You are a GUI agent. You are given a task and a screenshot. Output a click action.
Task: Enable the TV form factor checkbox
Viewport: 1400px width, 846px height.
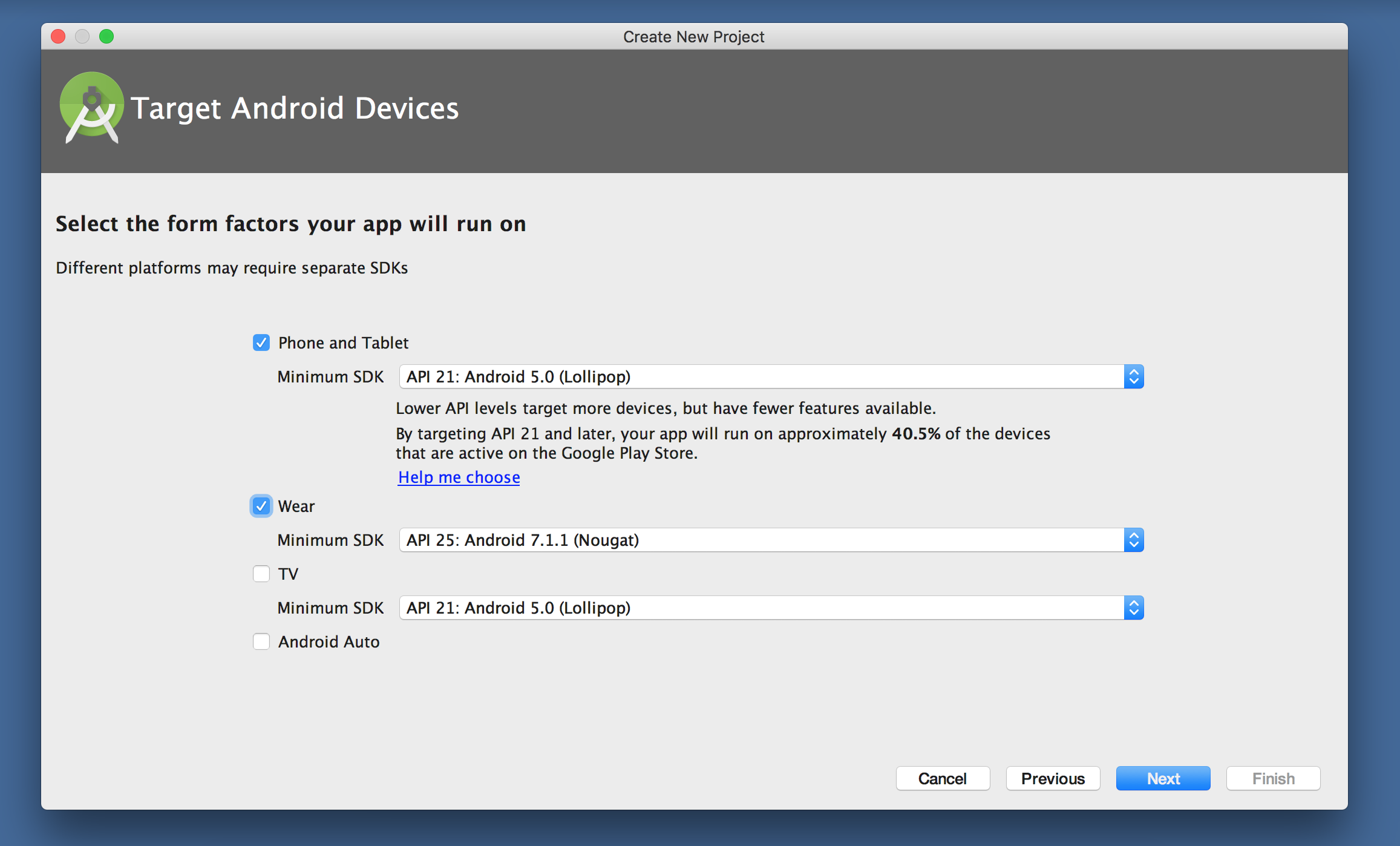[261, 574]
